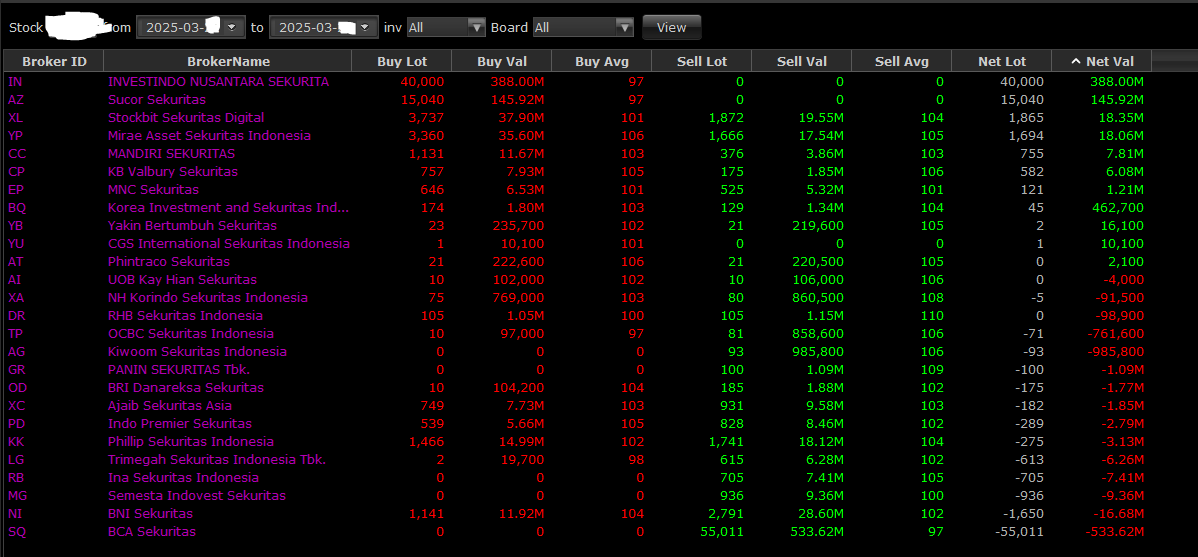Click Buy Val cell 14.99M
Viewport: 1198px width, 557px height.
coord(522,442)
